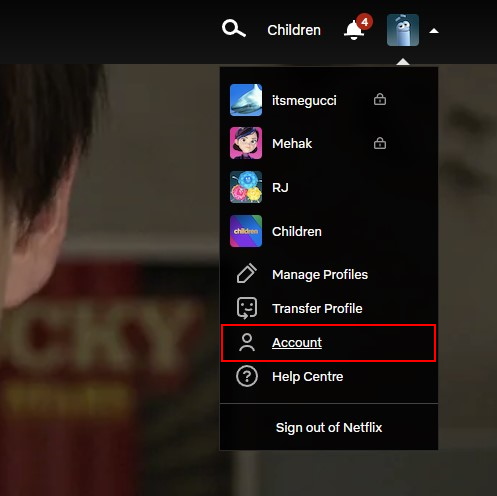Switch to the Mehak profile name
The image size is (497, 496).
[x=292, y=144]
